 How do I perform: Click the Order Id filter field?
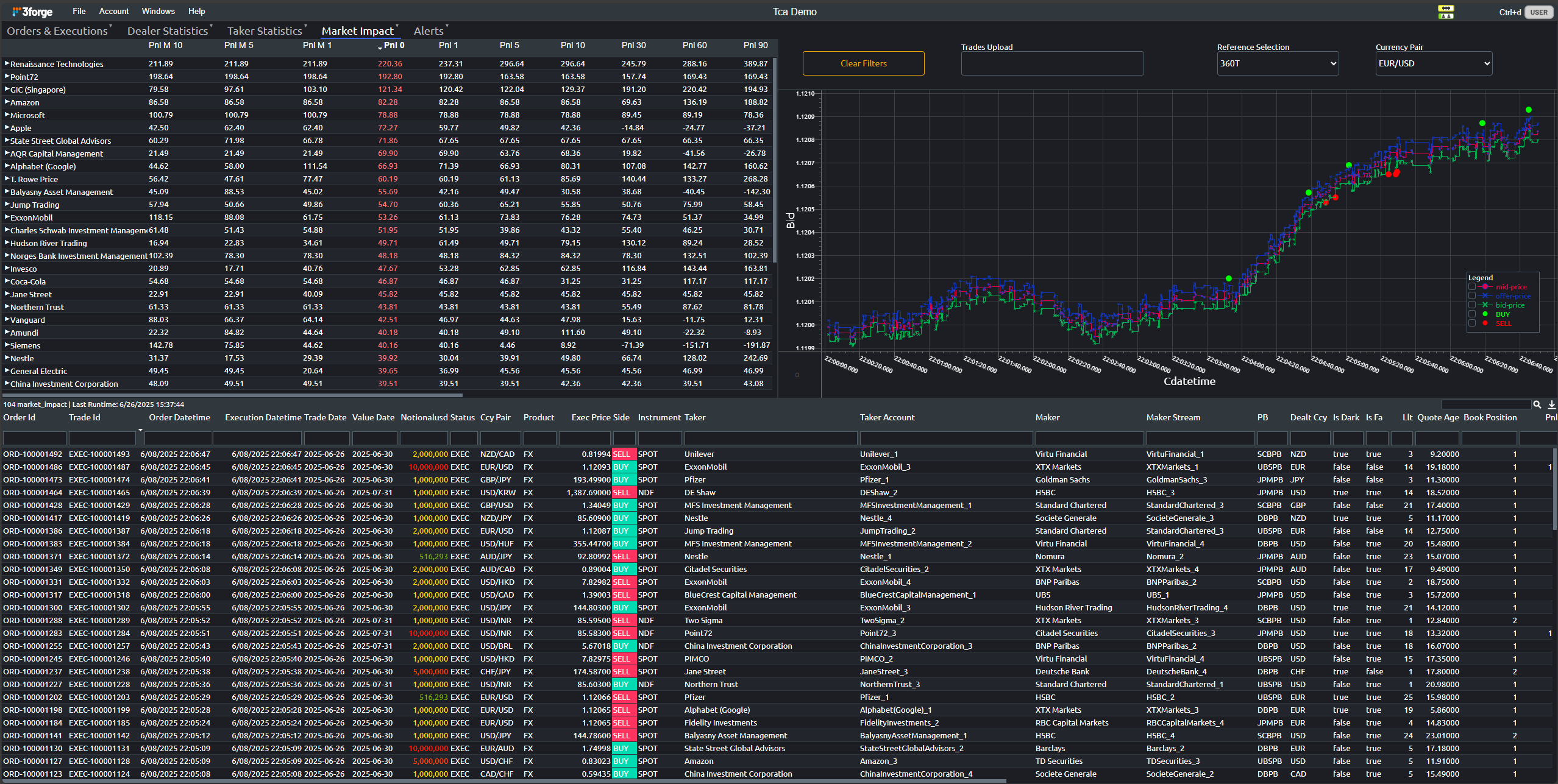click(x=35, y=438)
